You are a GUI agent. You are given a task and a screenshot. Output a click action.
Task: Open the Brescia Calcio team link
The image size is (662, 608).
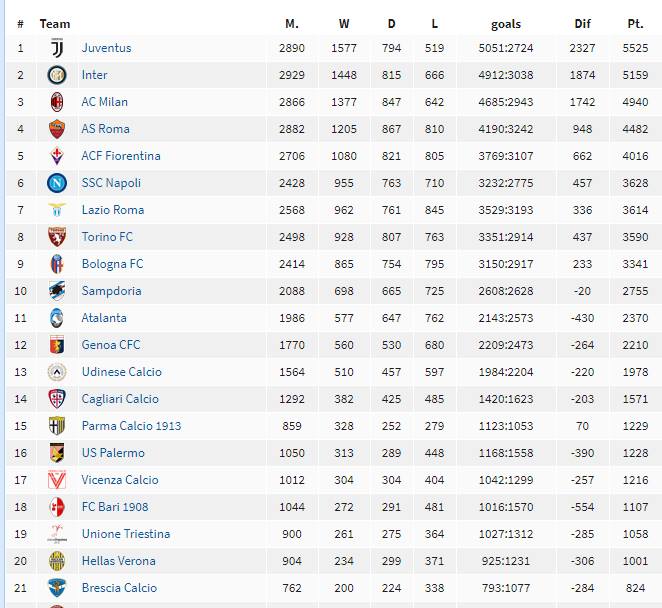click(119, 588)
